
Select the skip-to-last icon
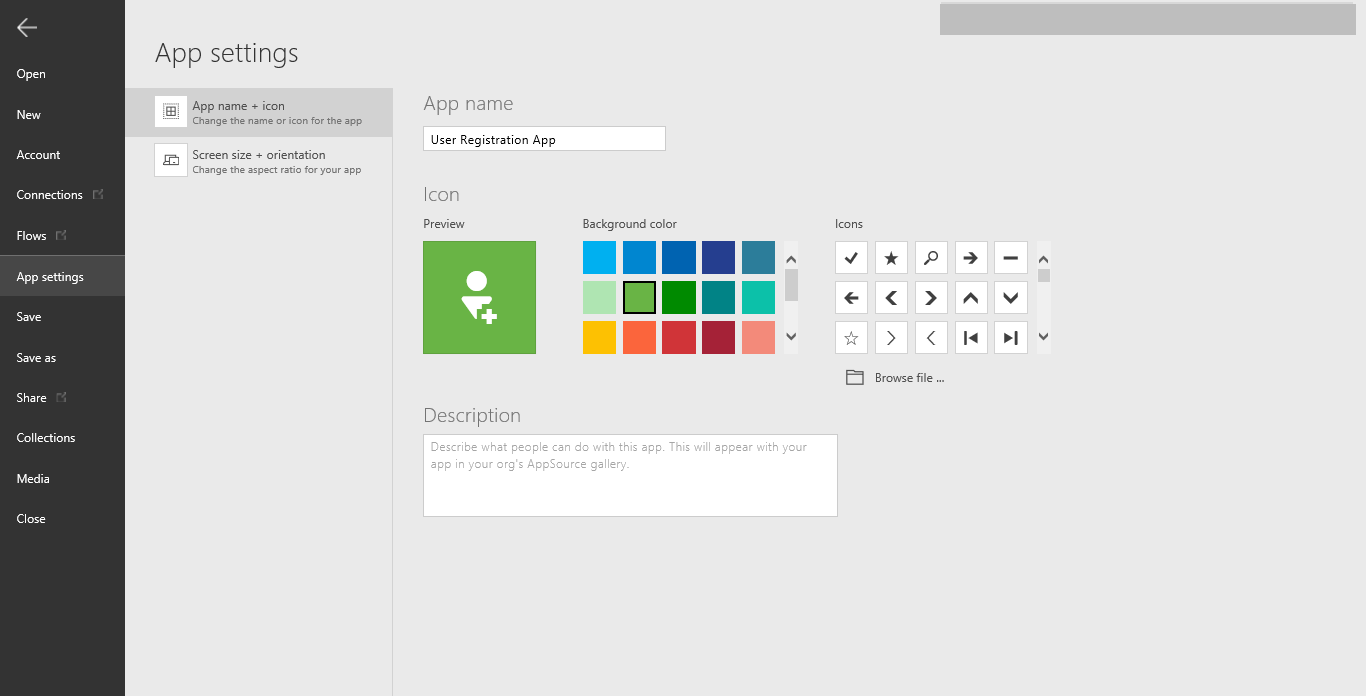(x=1011, y=338)
